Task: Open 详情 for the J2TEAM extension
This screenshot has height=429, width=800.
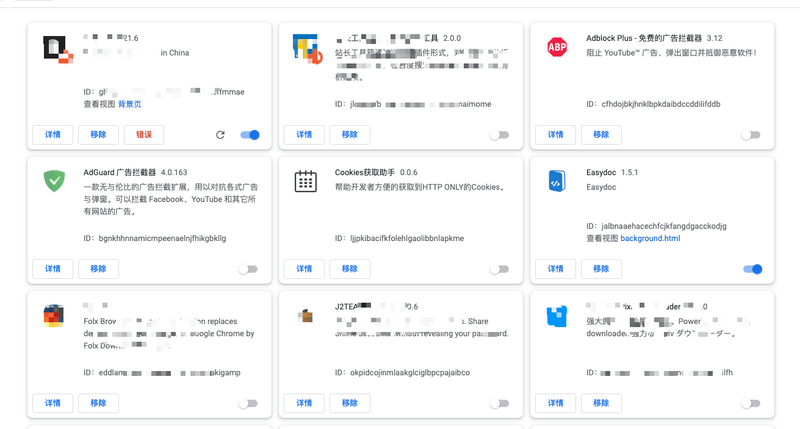Action: pos(304,403)
